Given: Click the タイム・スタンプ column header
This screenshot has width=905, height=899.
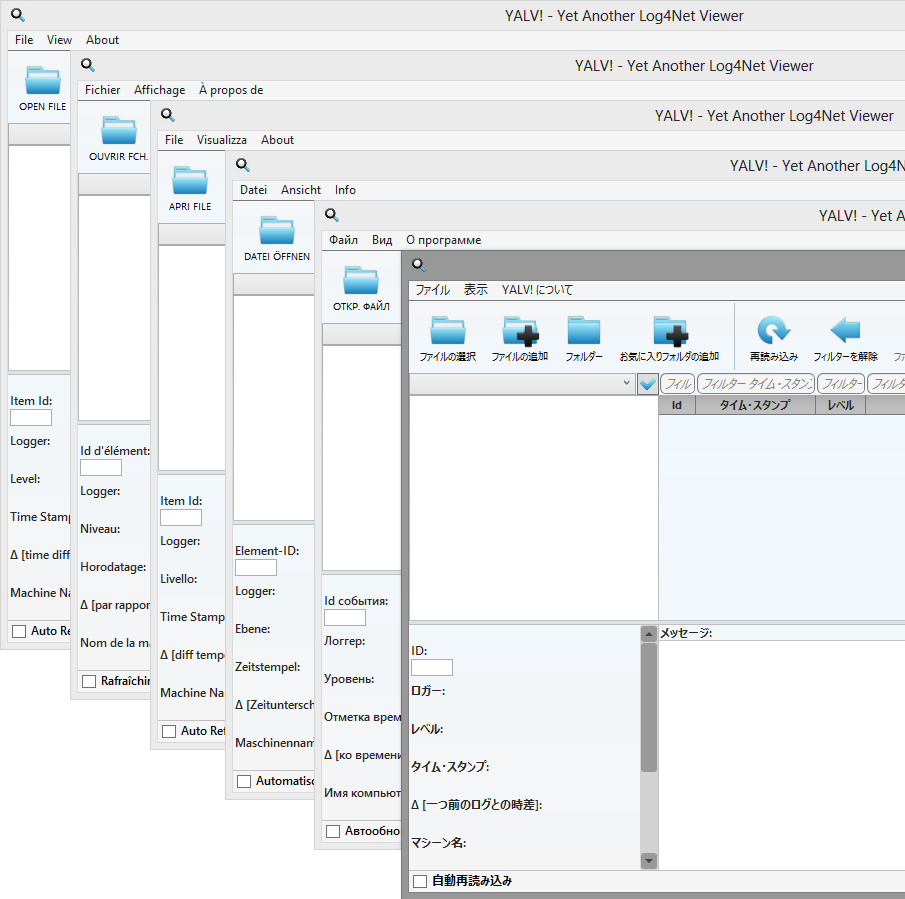Looking at the screenshot, I should [x=756, y=405].
